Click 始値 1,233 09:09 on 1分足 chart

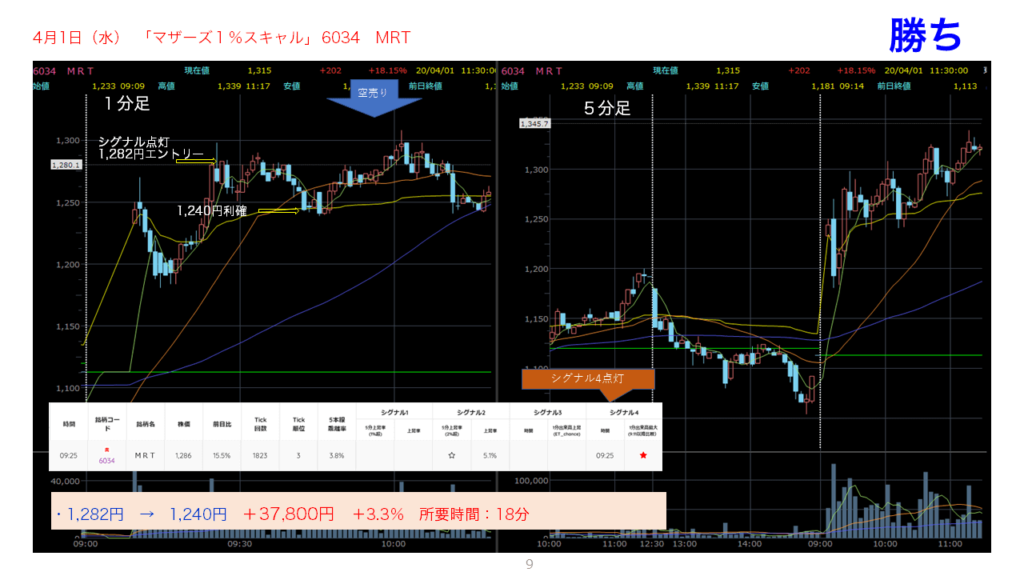click(89, 86)
